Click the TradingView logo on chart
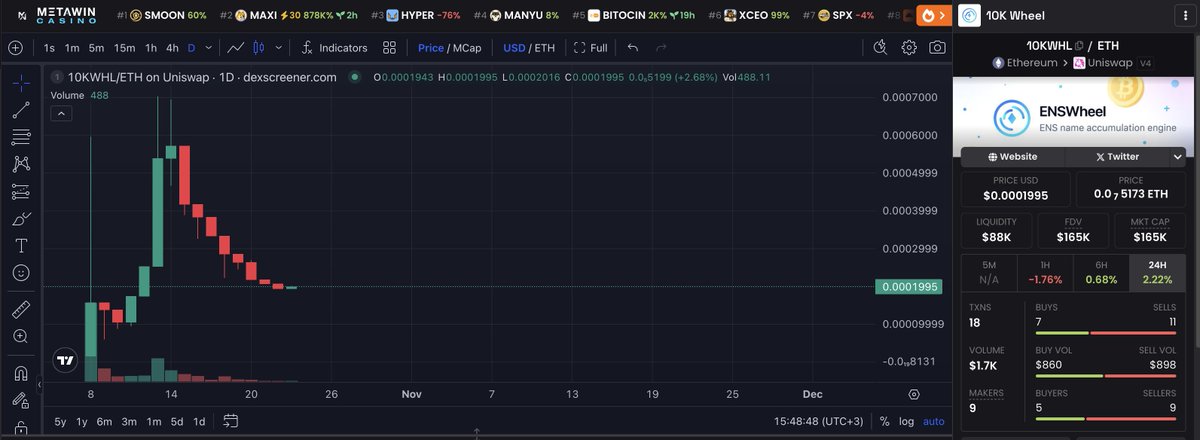Viewport: 1200px width, 440px height. point(66,361)
